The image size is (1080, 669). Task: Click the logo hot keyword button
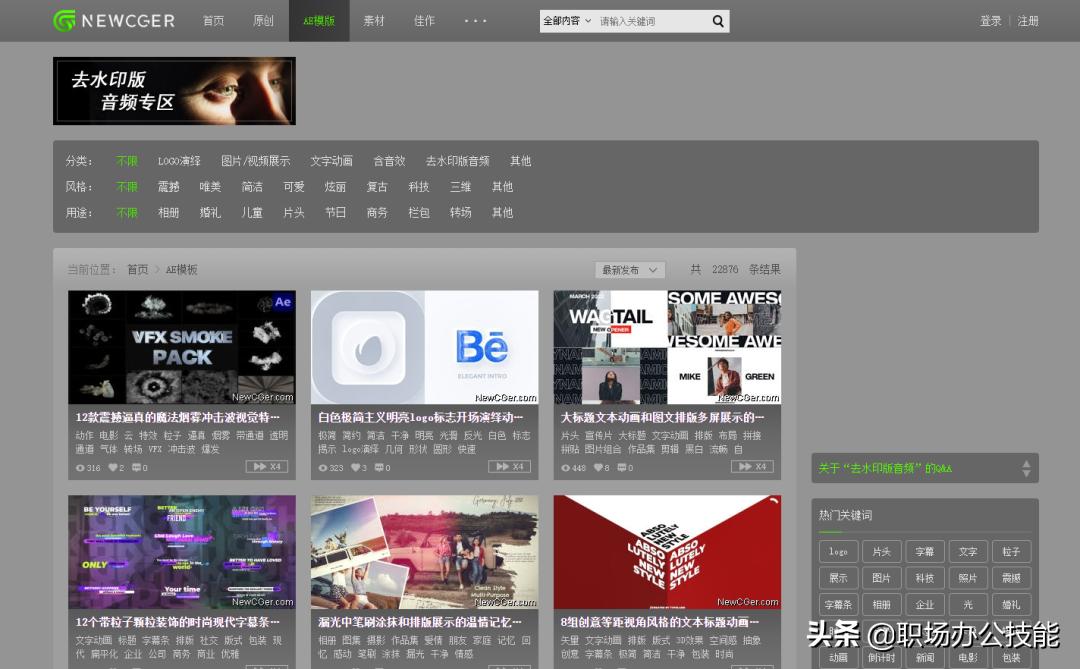pyautogui.click(x=837, y=551)
